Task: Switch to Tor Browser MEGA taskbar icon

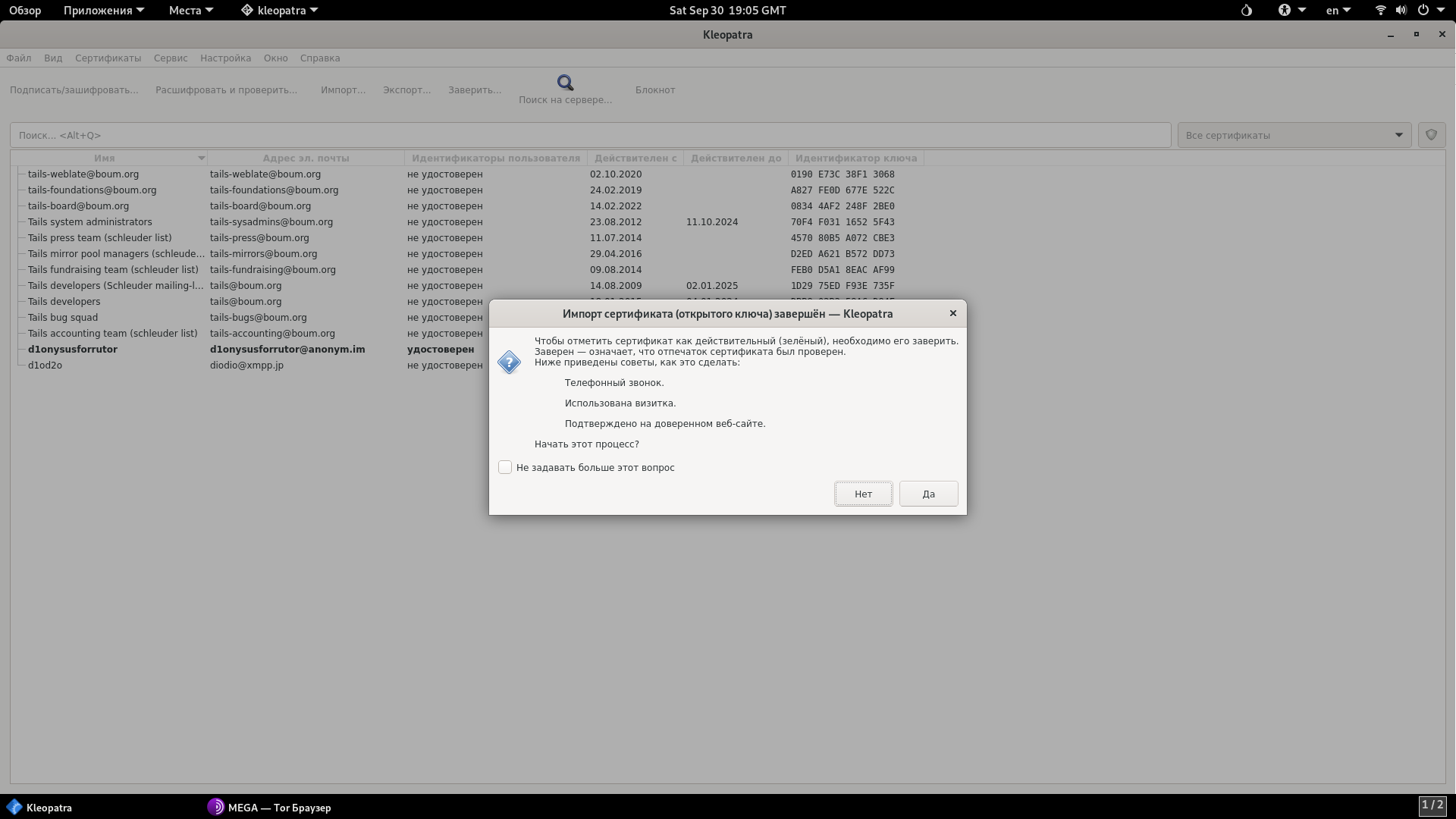Action: (x=215, y=807)
